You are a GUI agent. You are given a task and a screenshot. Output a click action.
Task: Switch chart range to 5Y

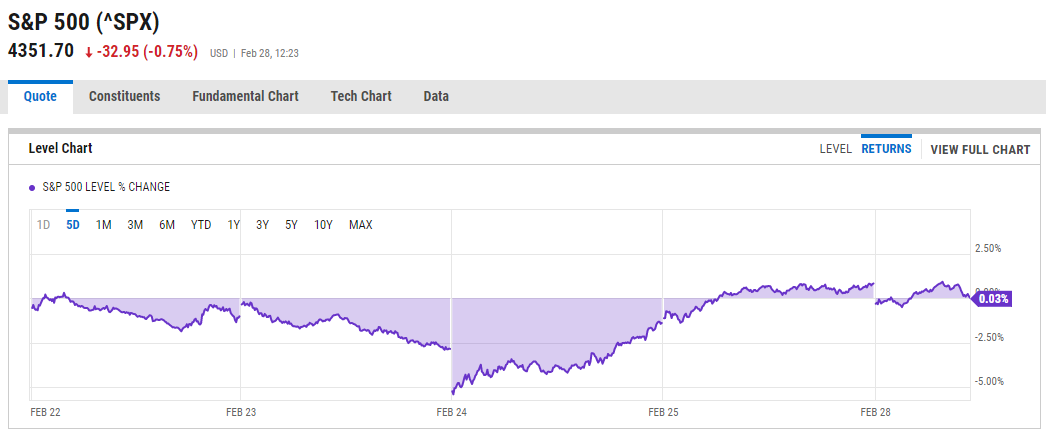click(x=291, y=225)
